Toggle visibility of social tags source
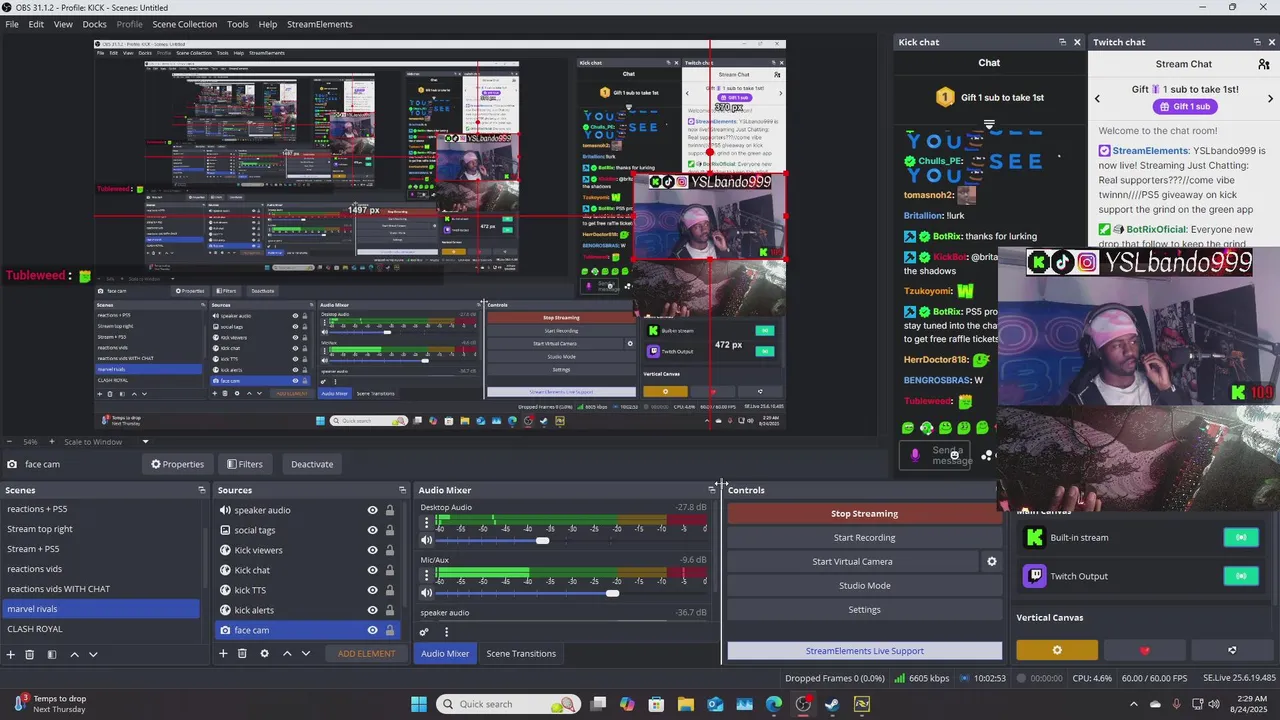This screenshot has width=1280, height=720. (x=372, y=530)
